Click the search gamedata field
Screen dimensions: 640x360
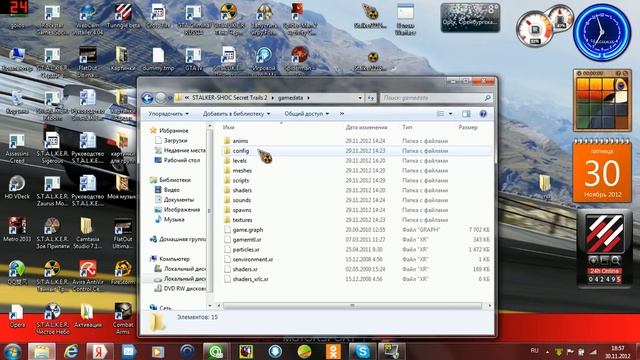[436, 98]
